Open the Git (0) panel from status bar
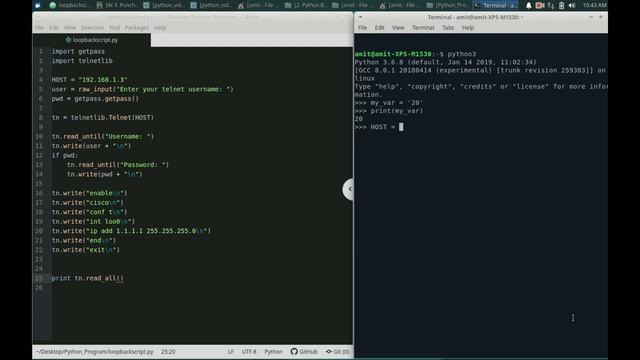640x360 pixels. click(x=338, y=351)
